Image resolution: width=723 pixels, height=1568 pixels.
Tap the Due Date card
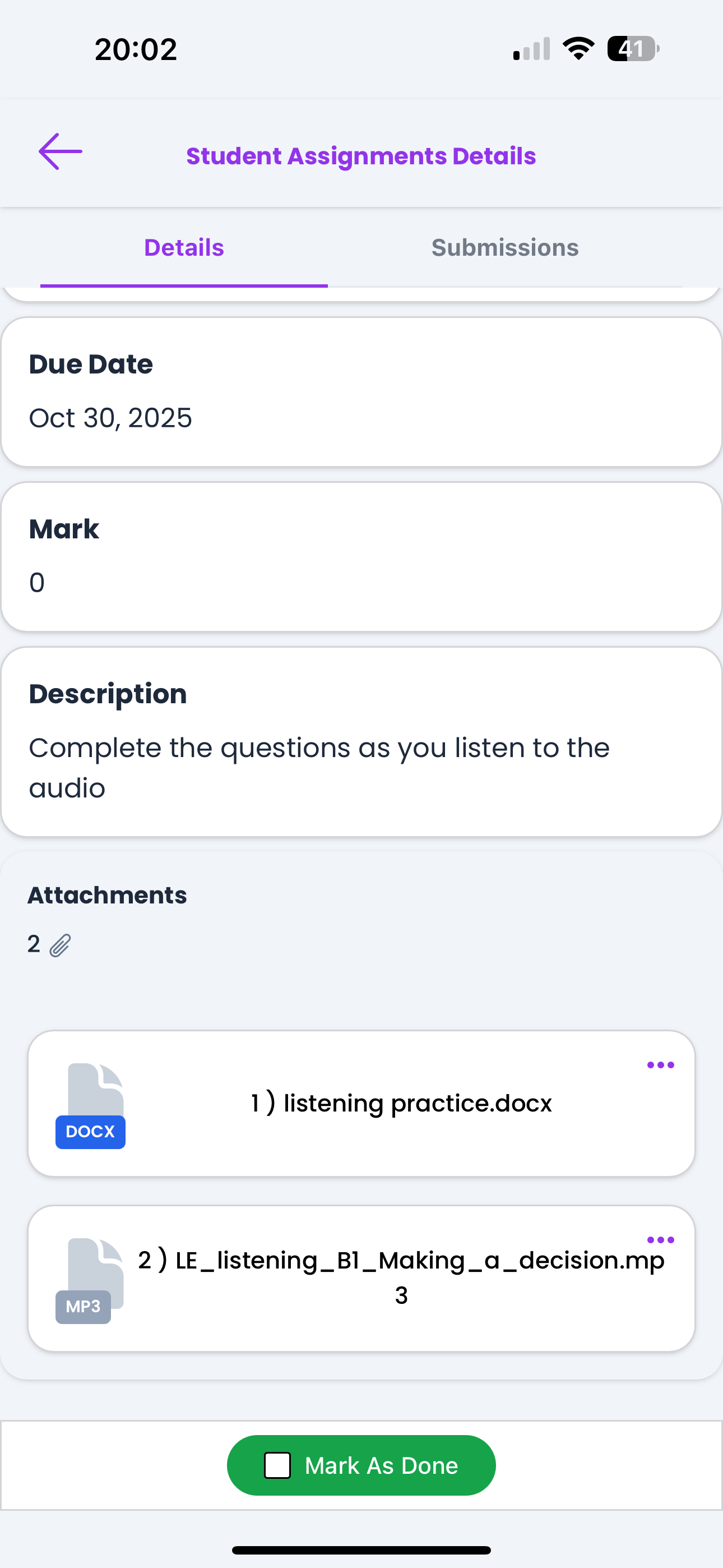pos(361,391)
